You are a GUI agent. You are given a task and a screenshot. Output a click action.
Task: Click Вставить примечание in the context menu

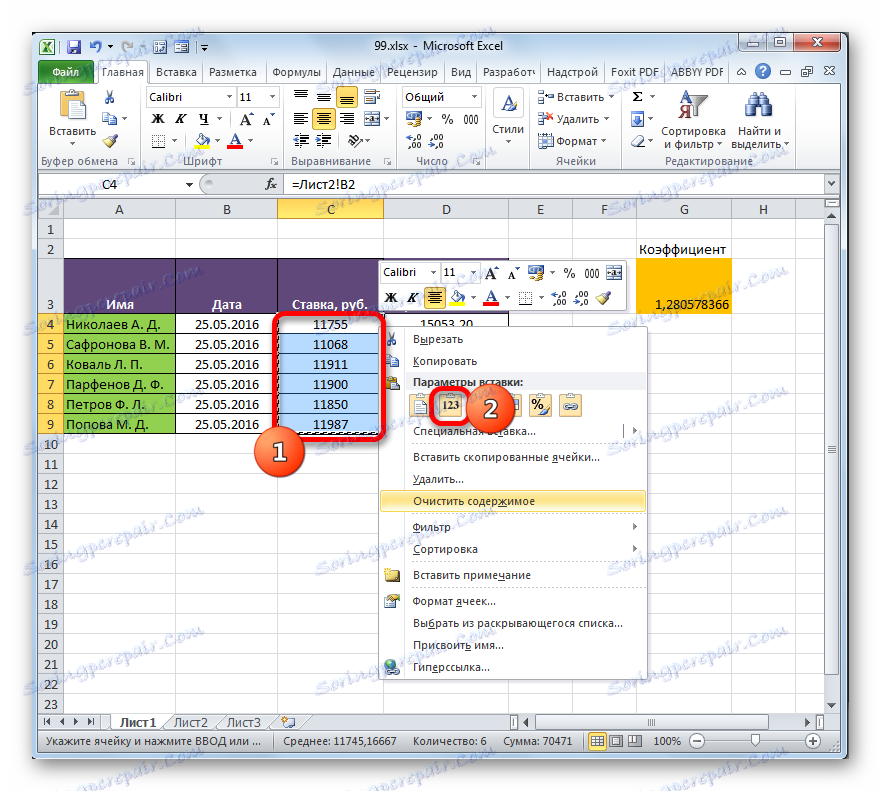[x=513, y=575]
